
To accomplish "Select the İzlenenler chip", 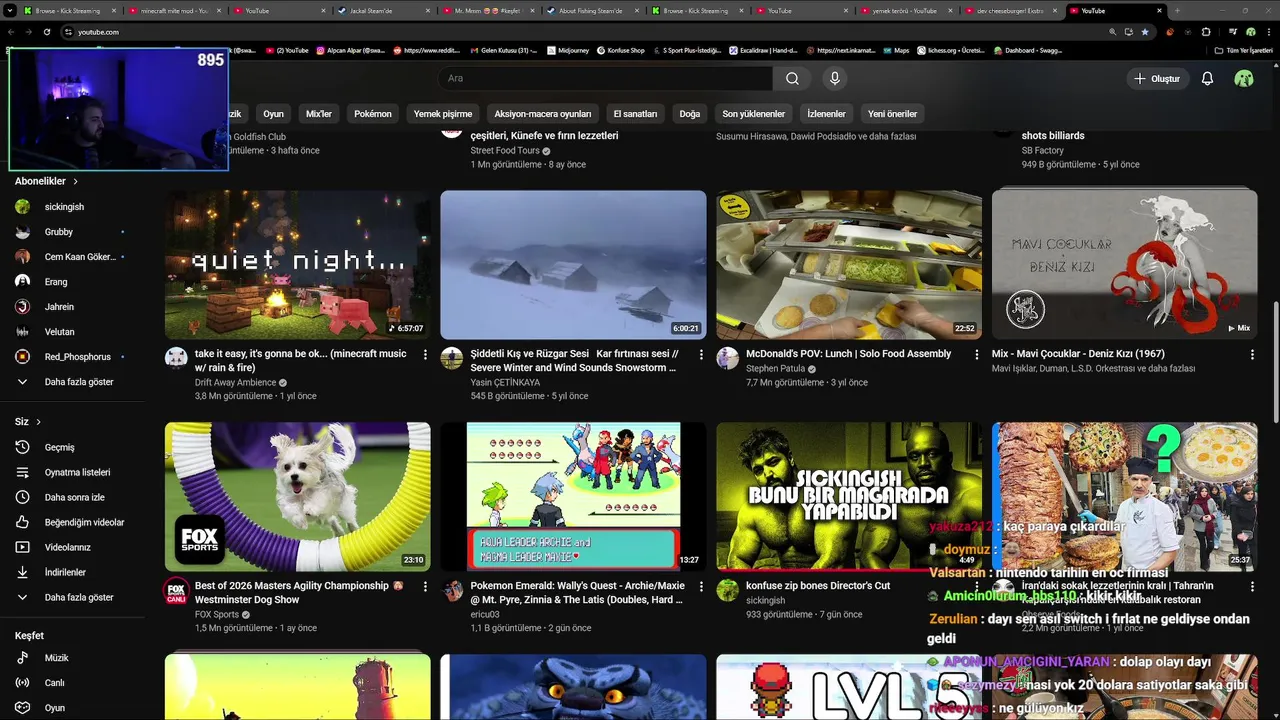I will point(826,114).
